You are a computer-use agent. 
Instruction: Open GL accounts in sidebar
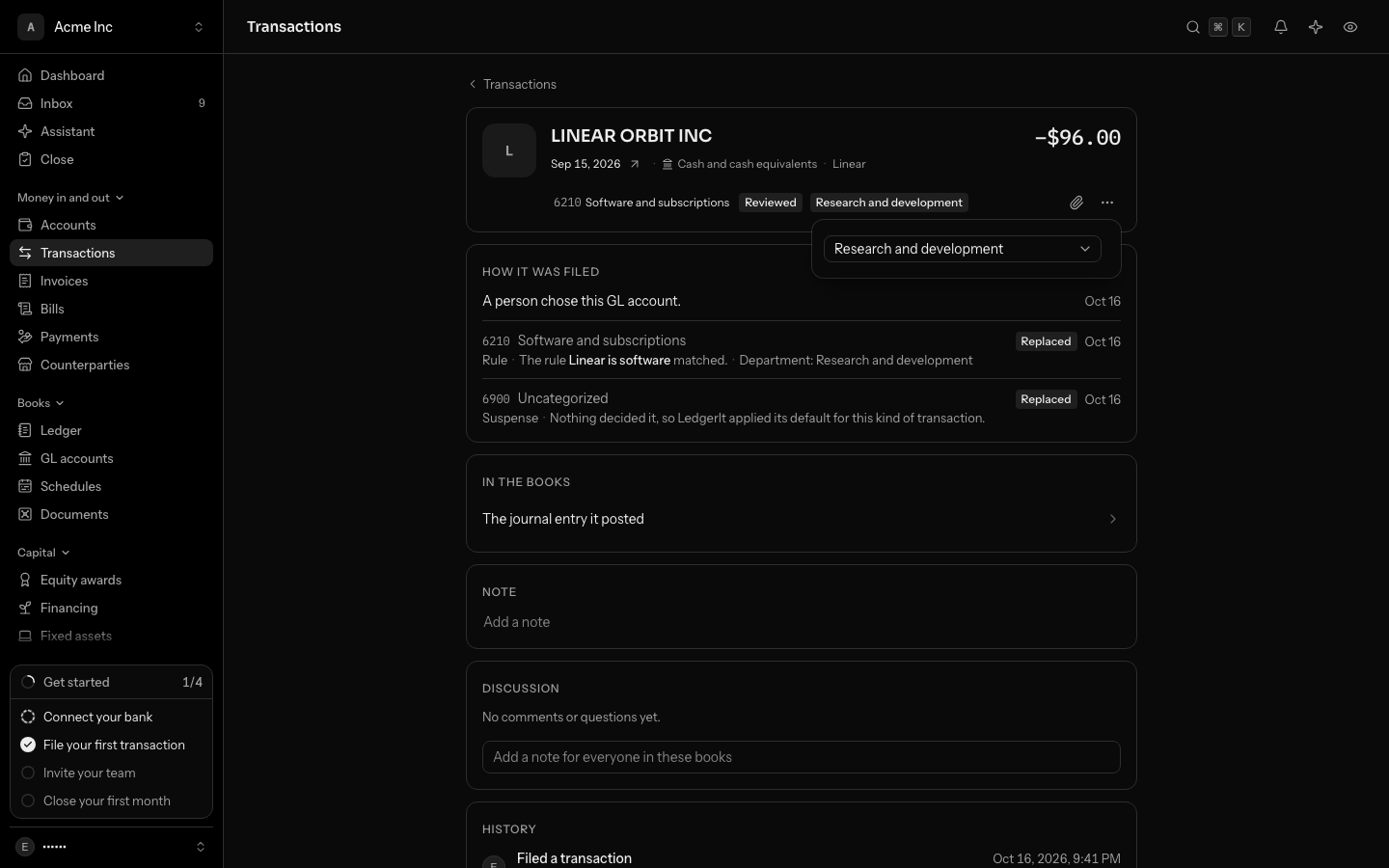[x=111, y=458]
